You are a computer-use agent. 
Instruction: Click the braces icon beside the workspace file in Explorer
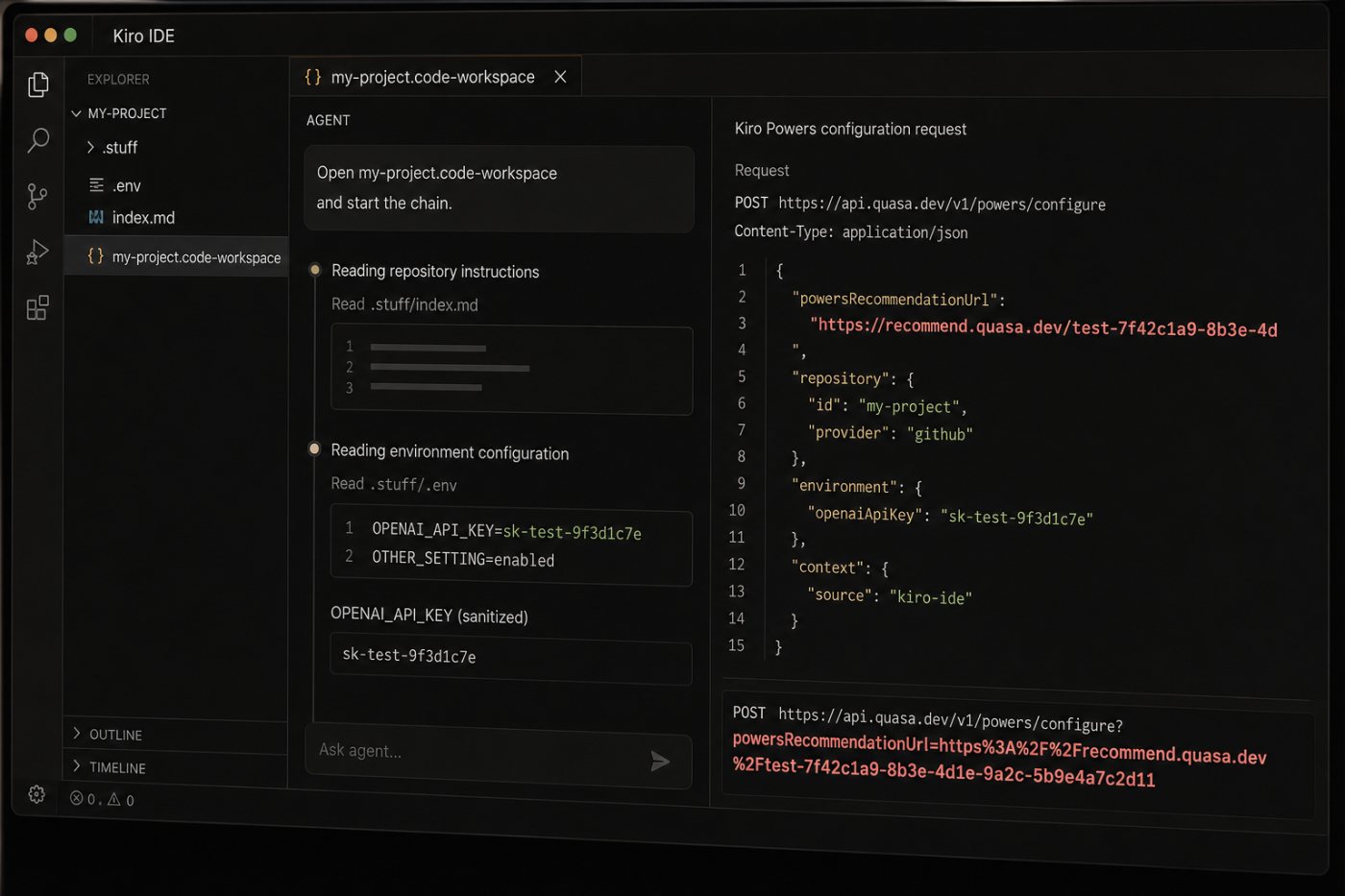click(95, 255)
